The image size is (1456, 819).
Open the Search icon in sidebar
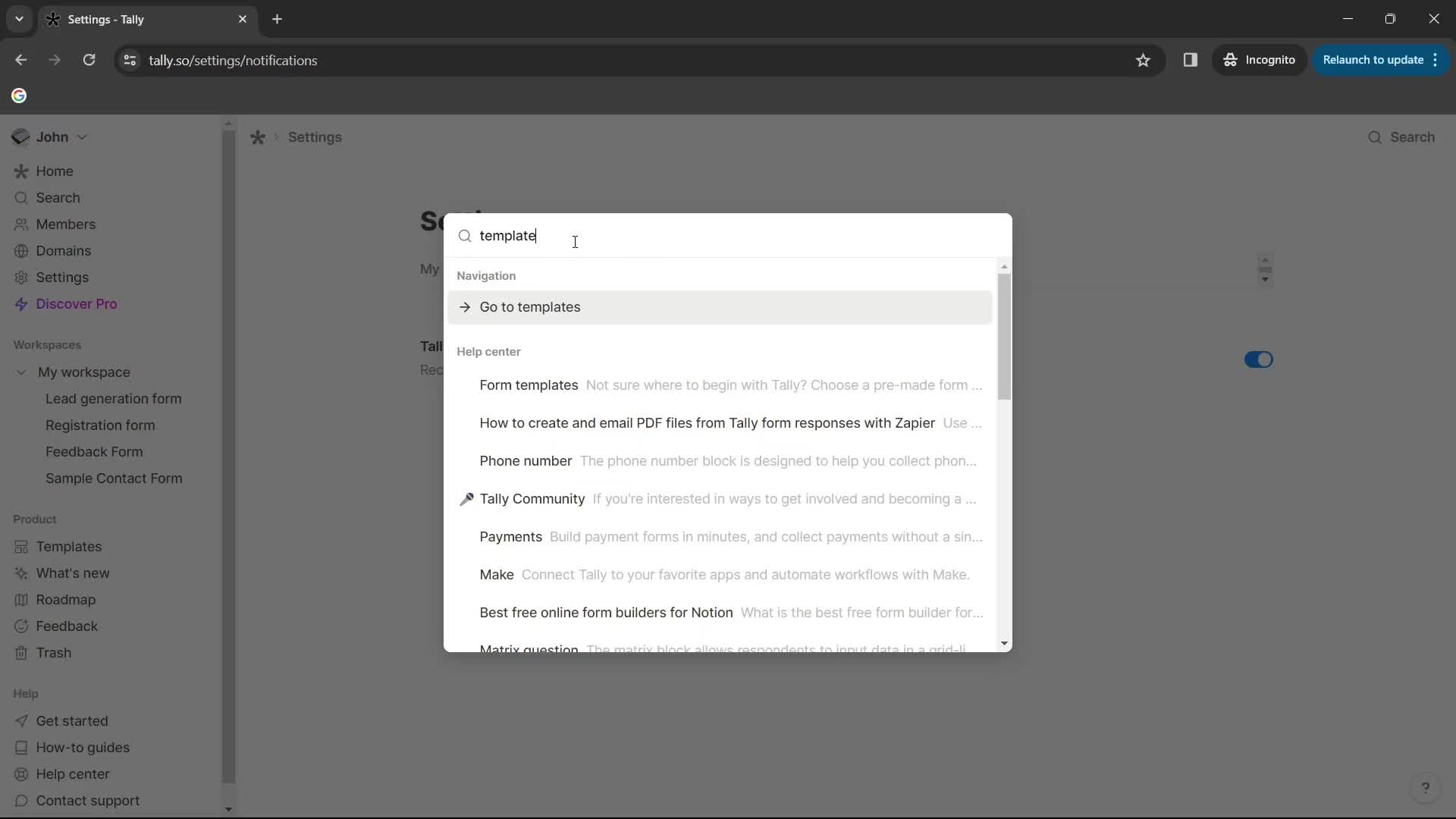(21, 197)
